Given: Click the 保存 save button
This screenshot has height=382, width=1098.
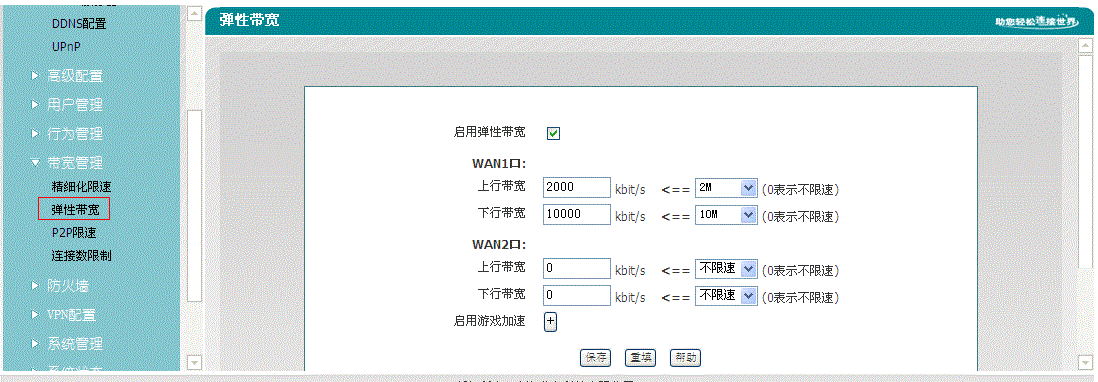Looking at the screenshot, I should (595, 358).
